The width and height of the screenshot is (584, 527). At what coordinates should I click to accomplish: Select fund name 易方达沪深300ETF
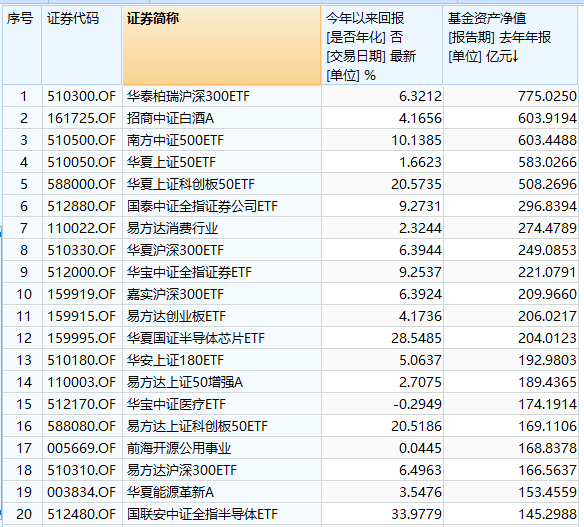181,470
